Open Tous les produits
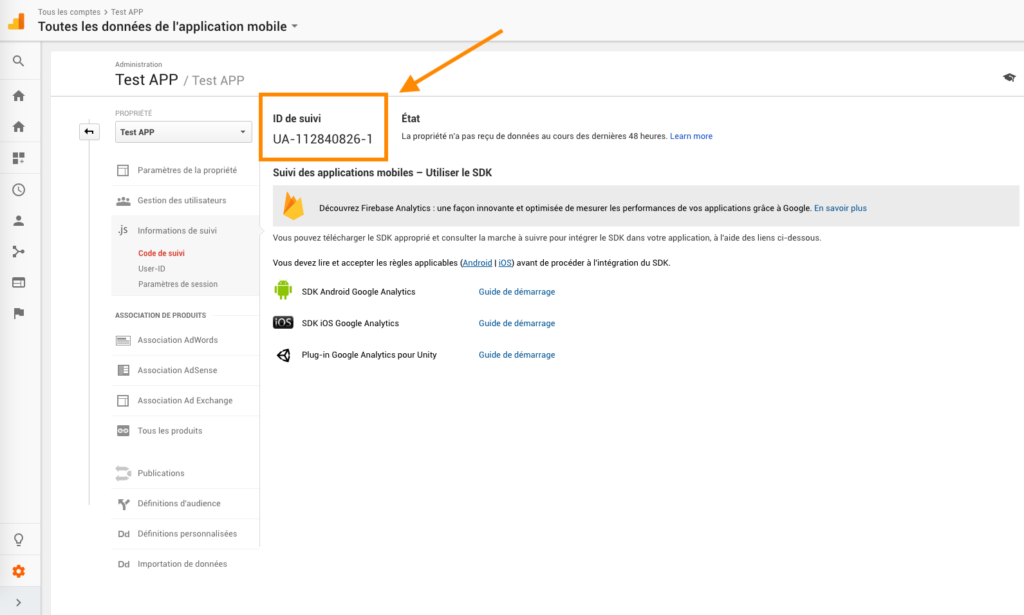Image resolution: width=1024 pixels, height=615 pixels. tap(170, 431)
